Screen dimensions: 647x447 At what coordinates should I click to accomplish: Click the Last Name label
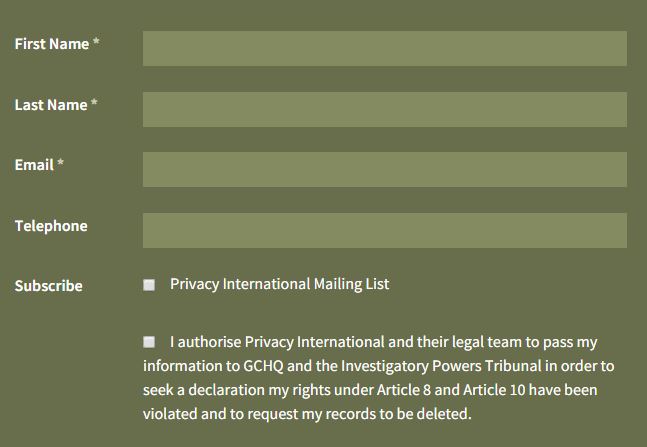tap(50, 105)
